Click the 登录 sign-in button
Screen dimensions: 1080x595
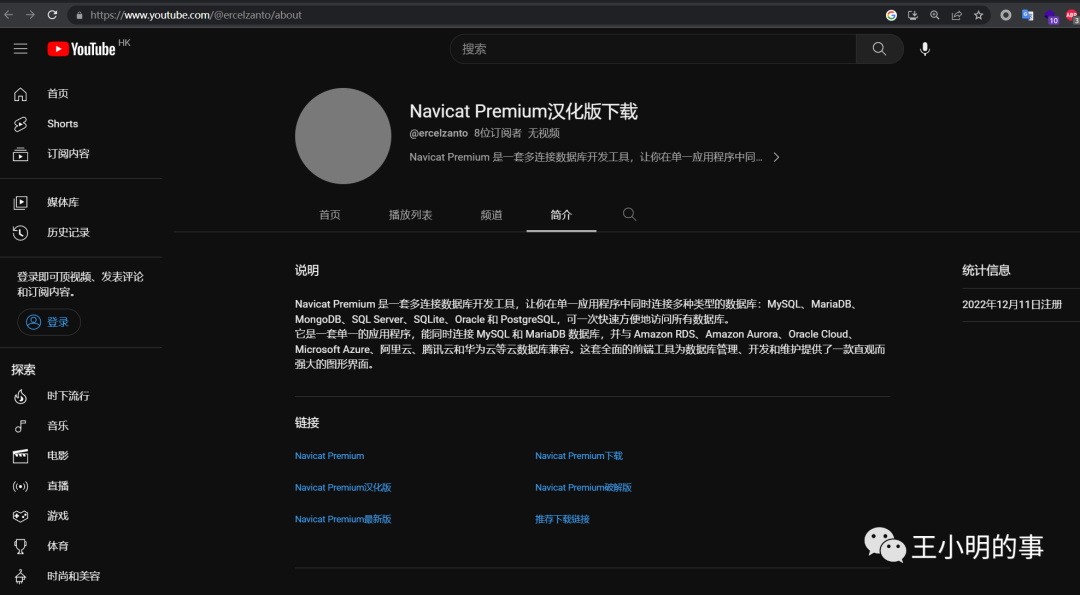coord(49,322)
